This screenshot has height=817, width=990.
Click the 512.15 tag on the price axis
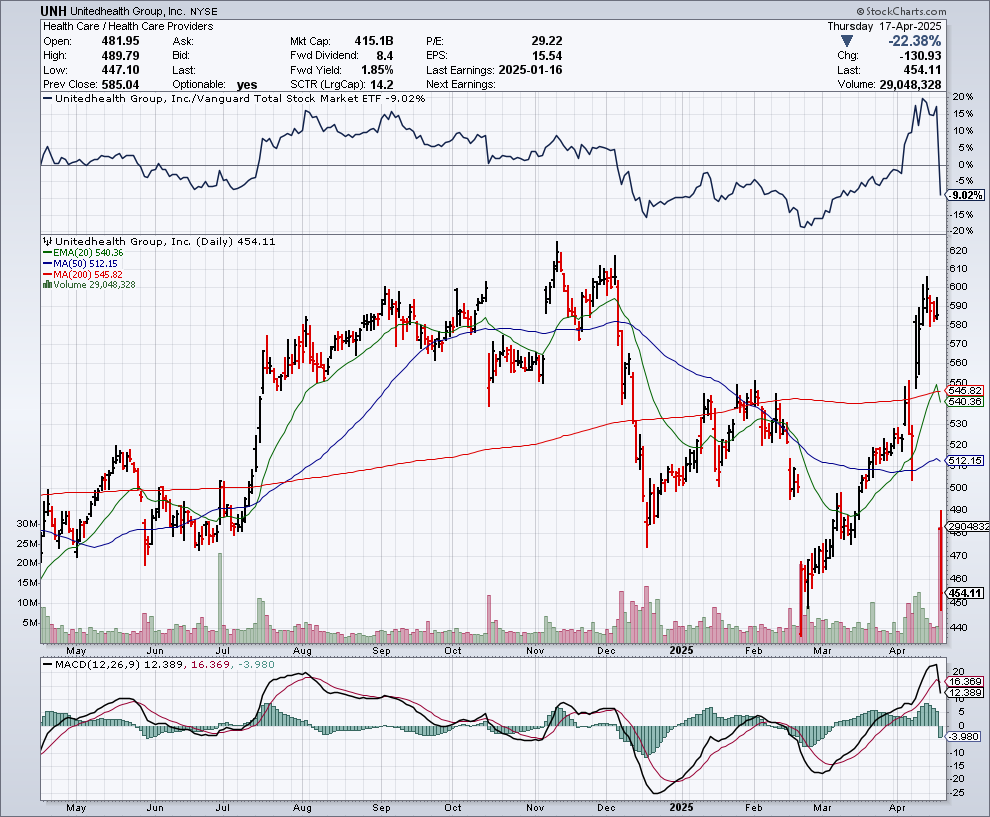click(965, 460)
